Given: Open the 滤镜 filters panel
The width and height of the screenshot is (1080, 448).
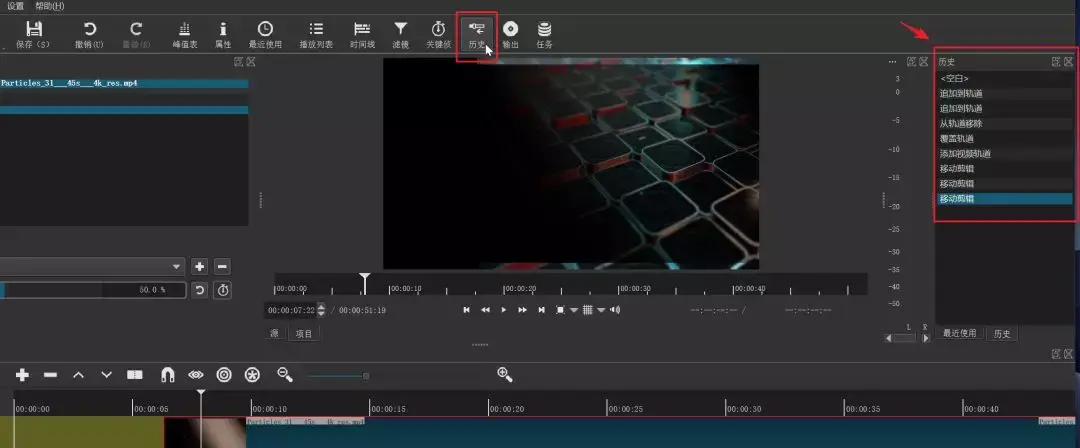Looking at the screenshot, I should (x=400, y=34).
